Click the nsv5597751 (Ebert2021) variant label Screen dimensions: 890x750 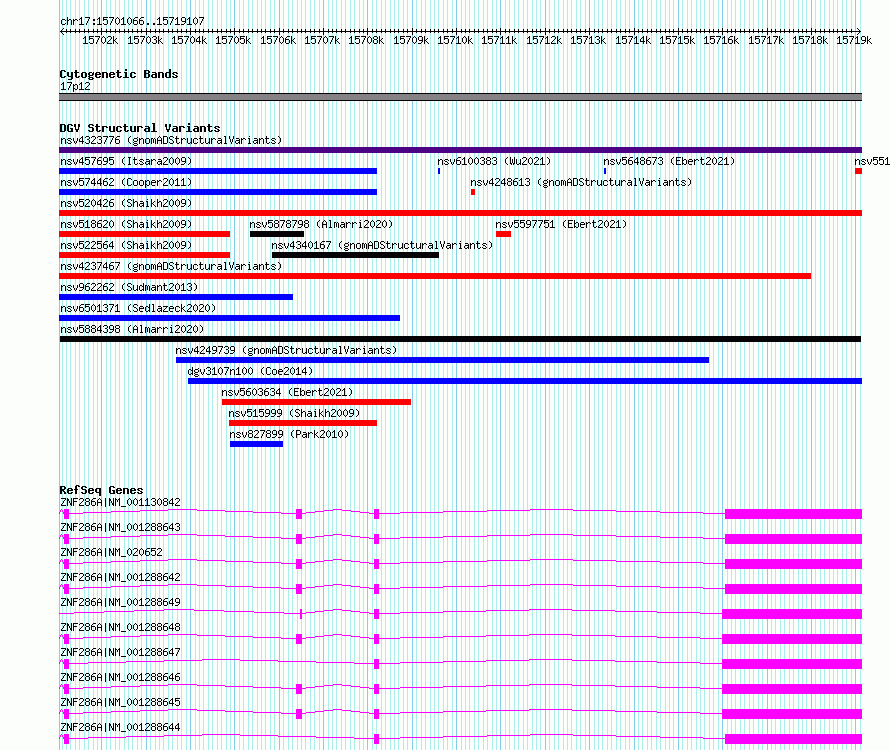coord(561,224)
